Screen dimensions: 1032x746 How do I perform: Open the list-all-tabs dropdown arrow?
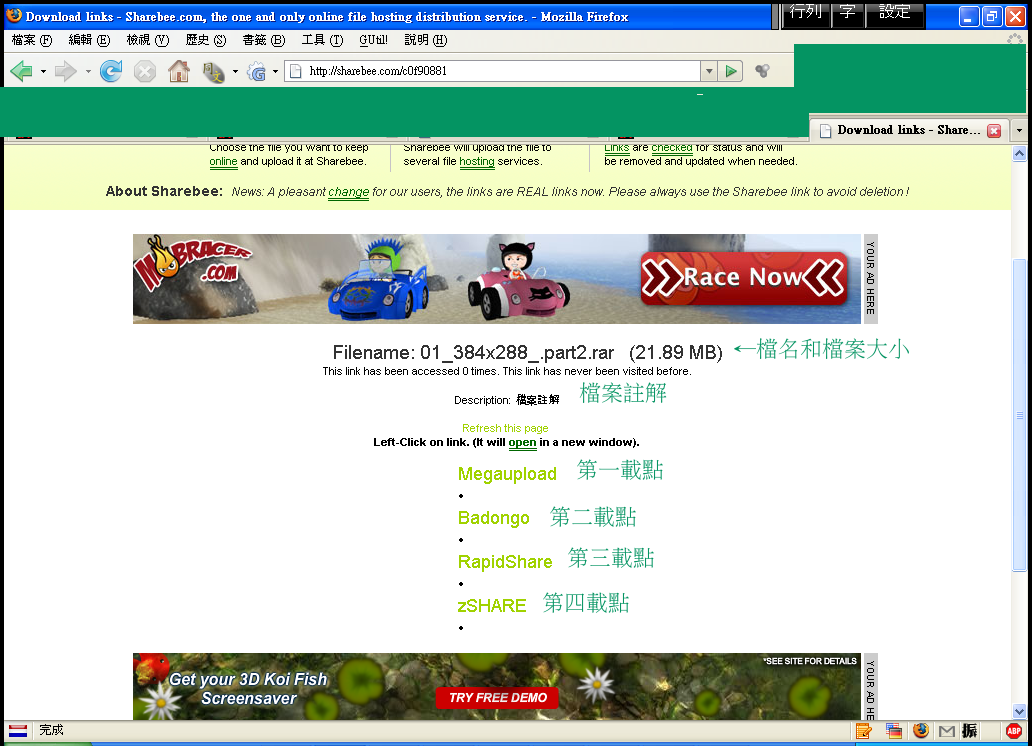click(x=1019, y=130)
